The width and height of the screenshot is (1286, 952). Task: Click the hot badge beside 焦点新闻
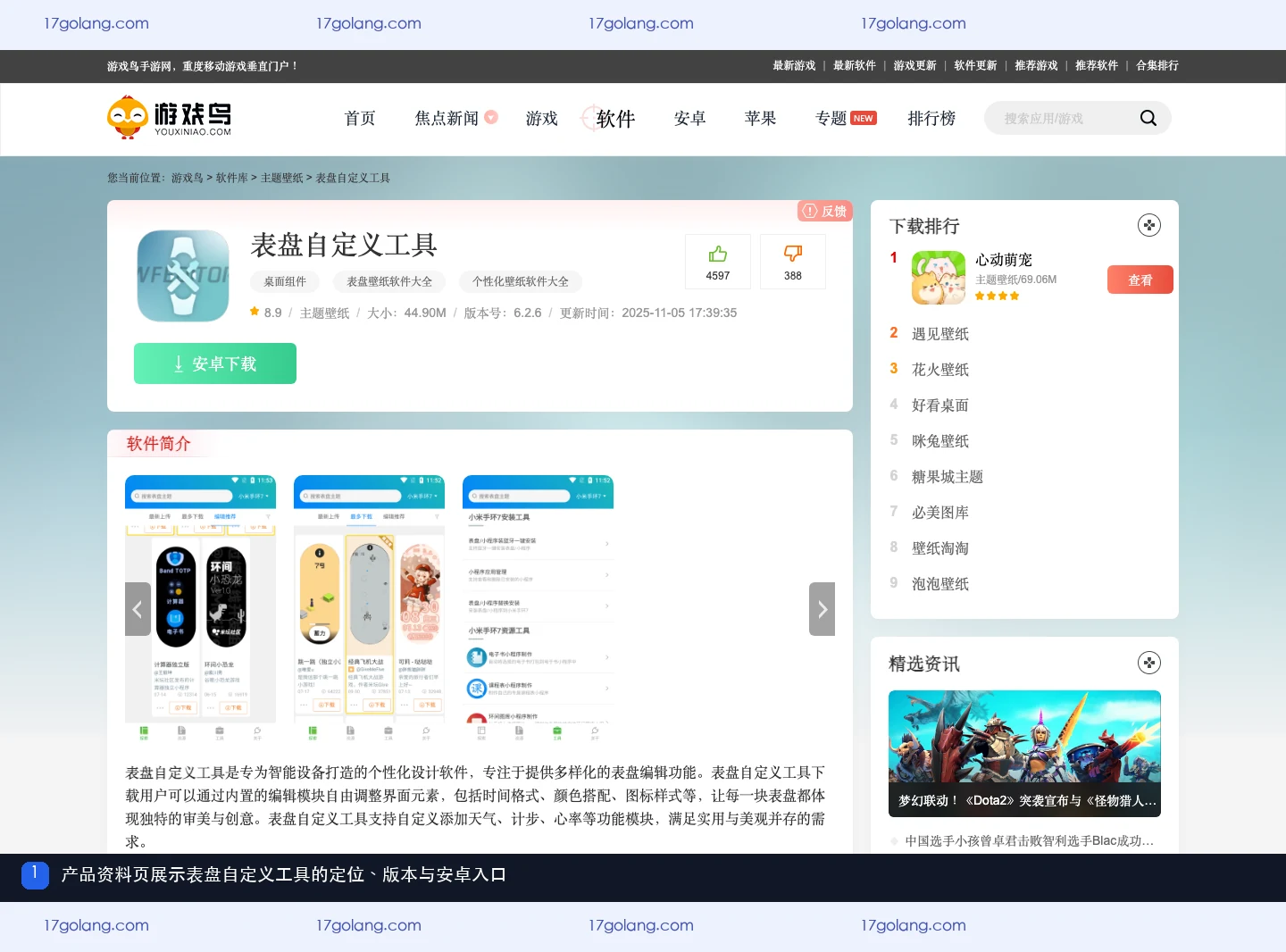tap(491, 117)
